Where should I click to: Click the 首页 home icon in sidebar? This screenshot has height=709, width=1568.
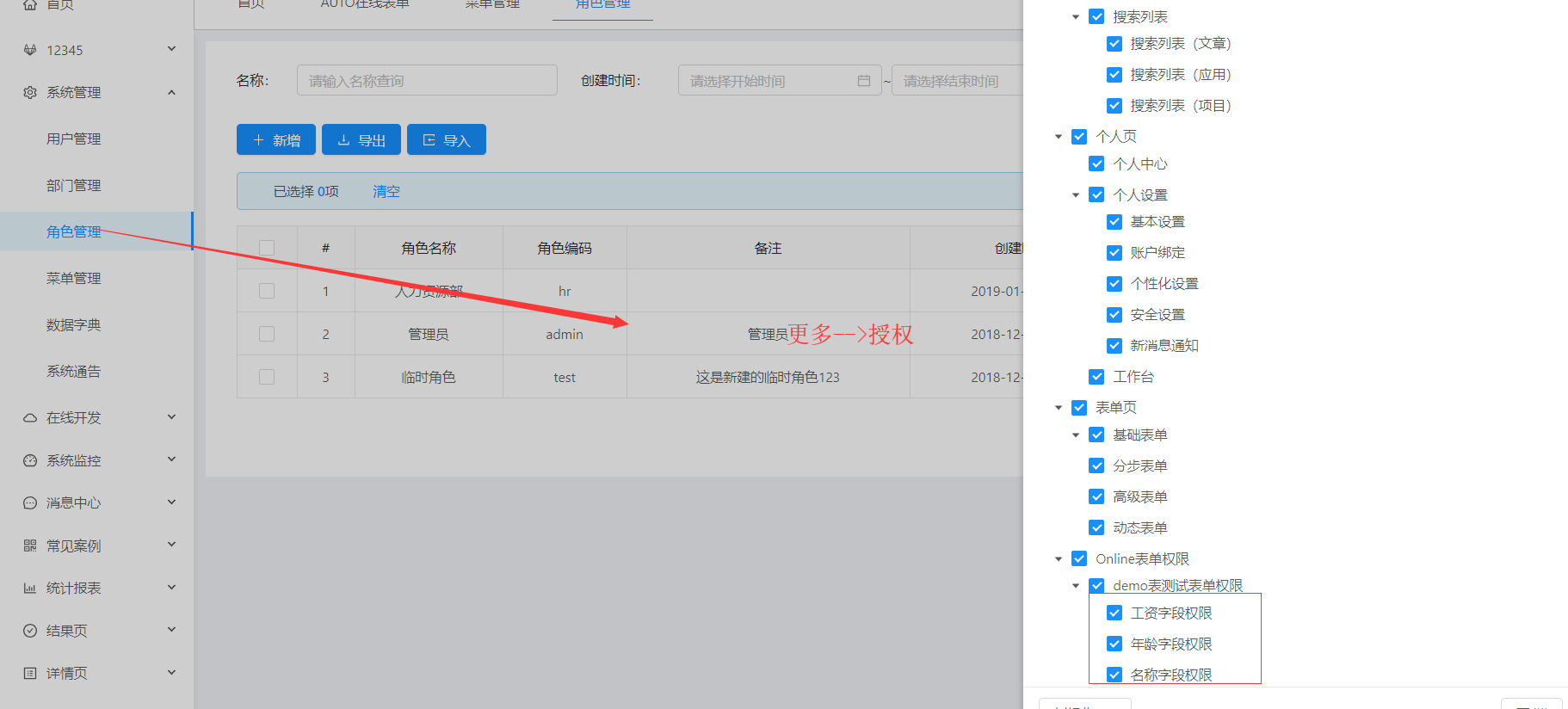tap(30, 4)
